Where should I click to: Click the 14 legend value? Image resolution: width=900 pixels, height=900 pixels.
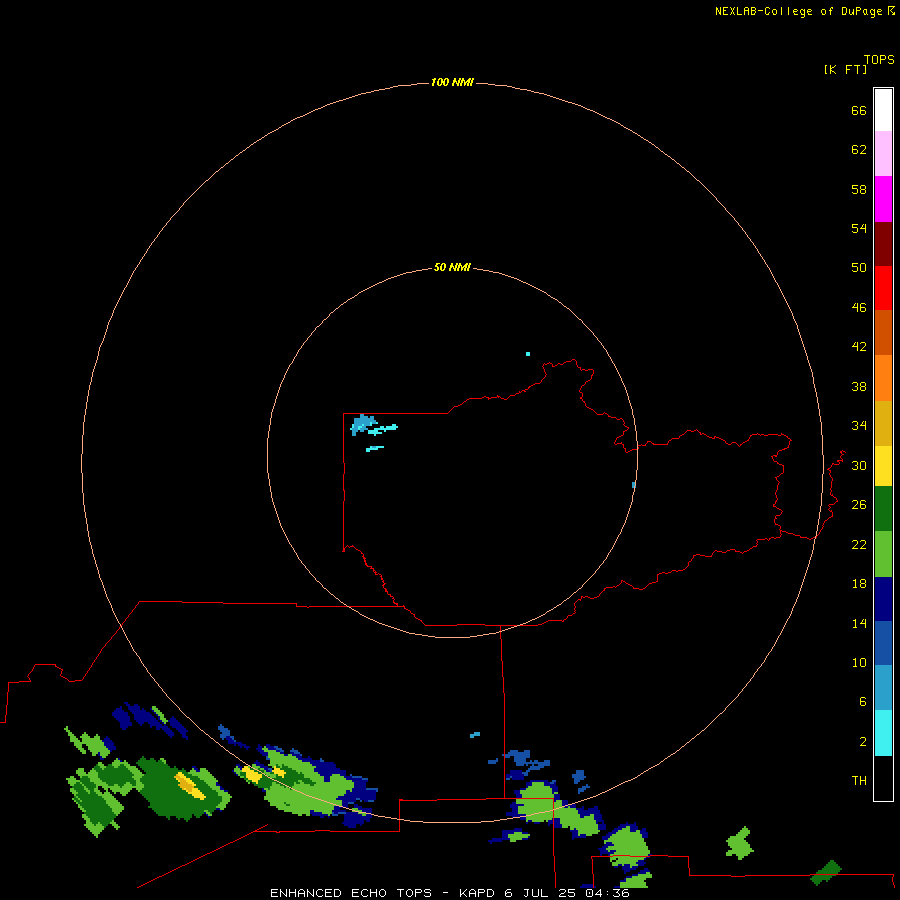[859, 623]
